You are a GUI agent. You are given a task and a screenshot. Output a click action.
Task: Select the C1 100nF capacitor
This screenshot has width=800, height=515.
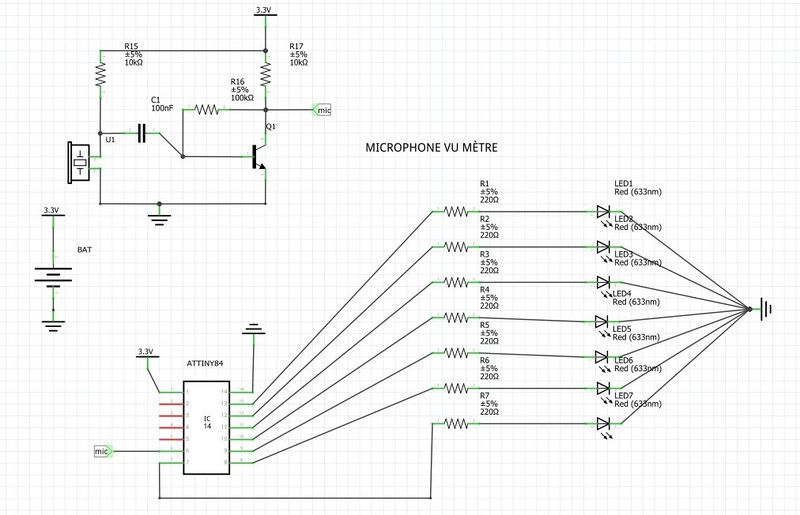[143, 132]
